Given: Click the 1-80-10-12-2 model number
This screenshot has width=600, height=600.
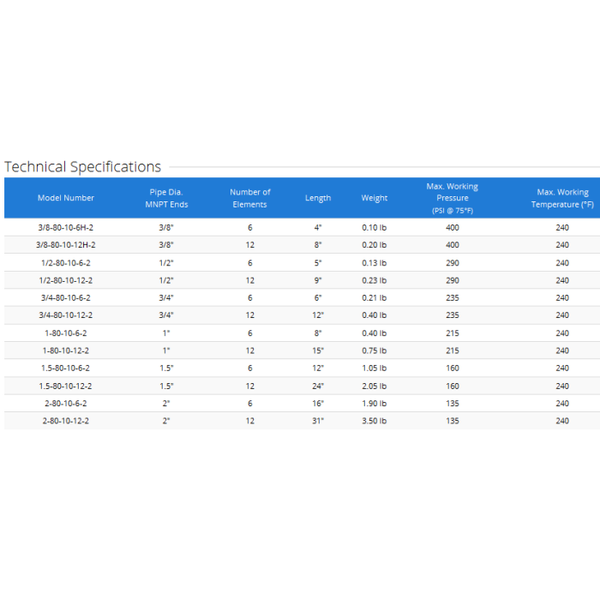Looking at the screenshot, I should (x=66, y=351).
